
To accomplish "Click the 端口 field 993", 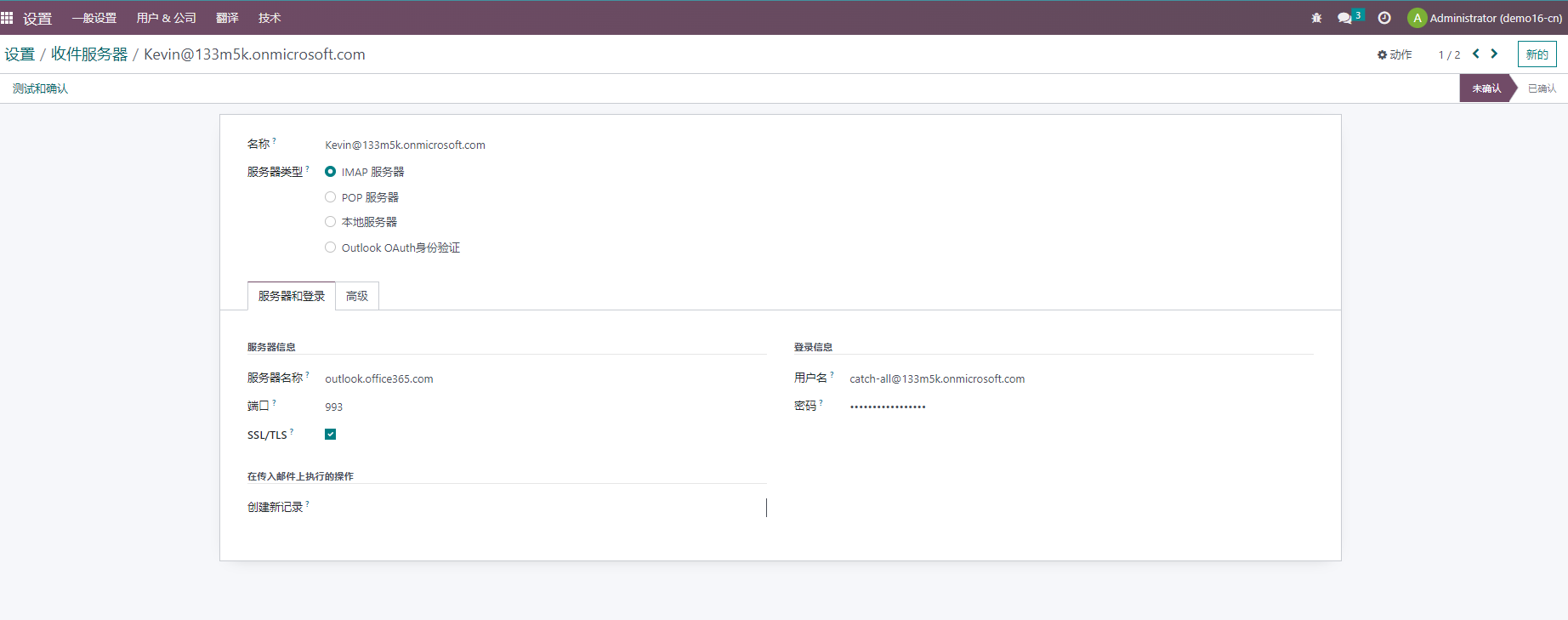I will (334, 407).
